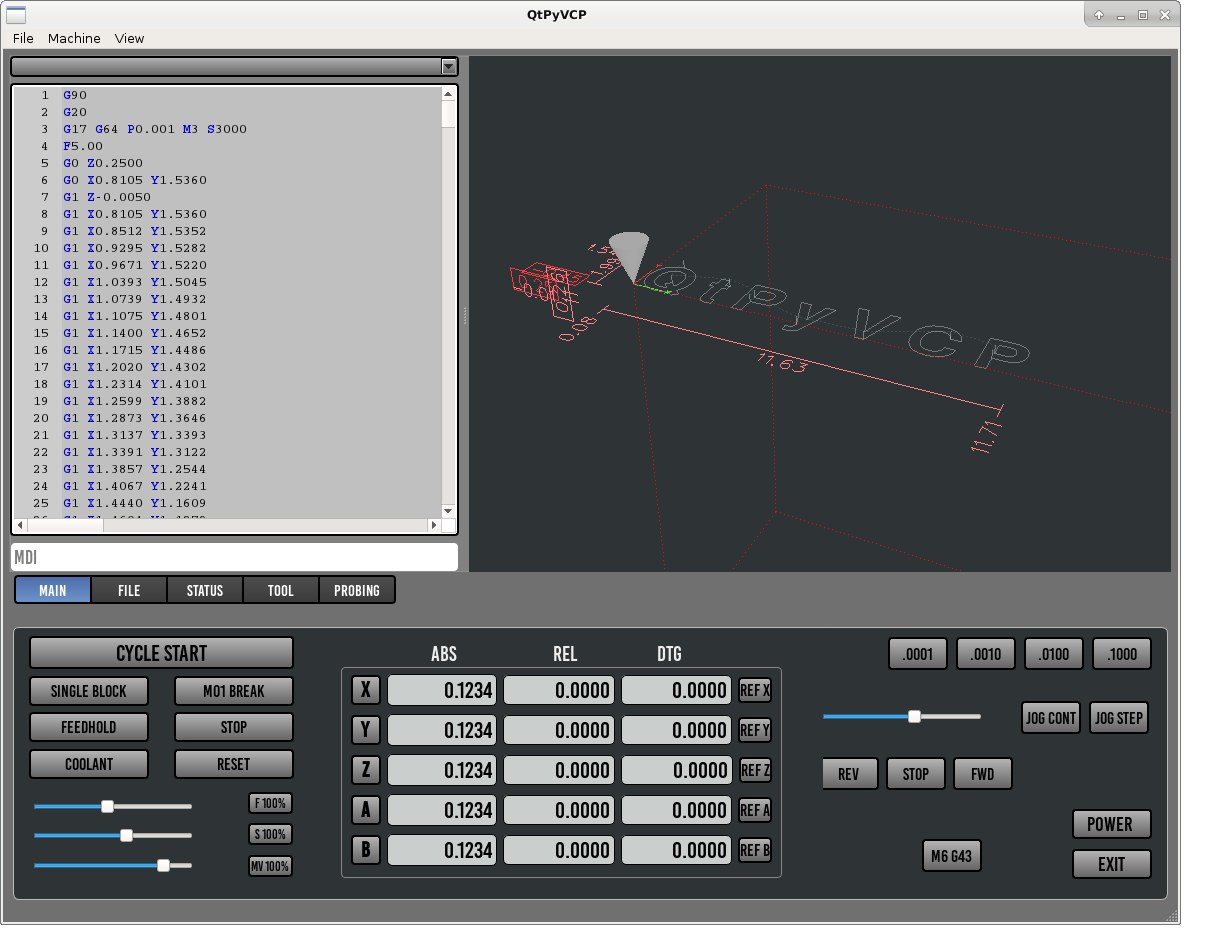
Task: Click the Z axis button
Action: pyautogui.click(x=366, y=770)
